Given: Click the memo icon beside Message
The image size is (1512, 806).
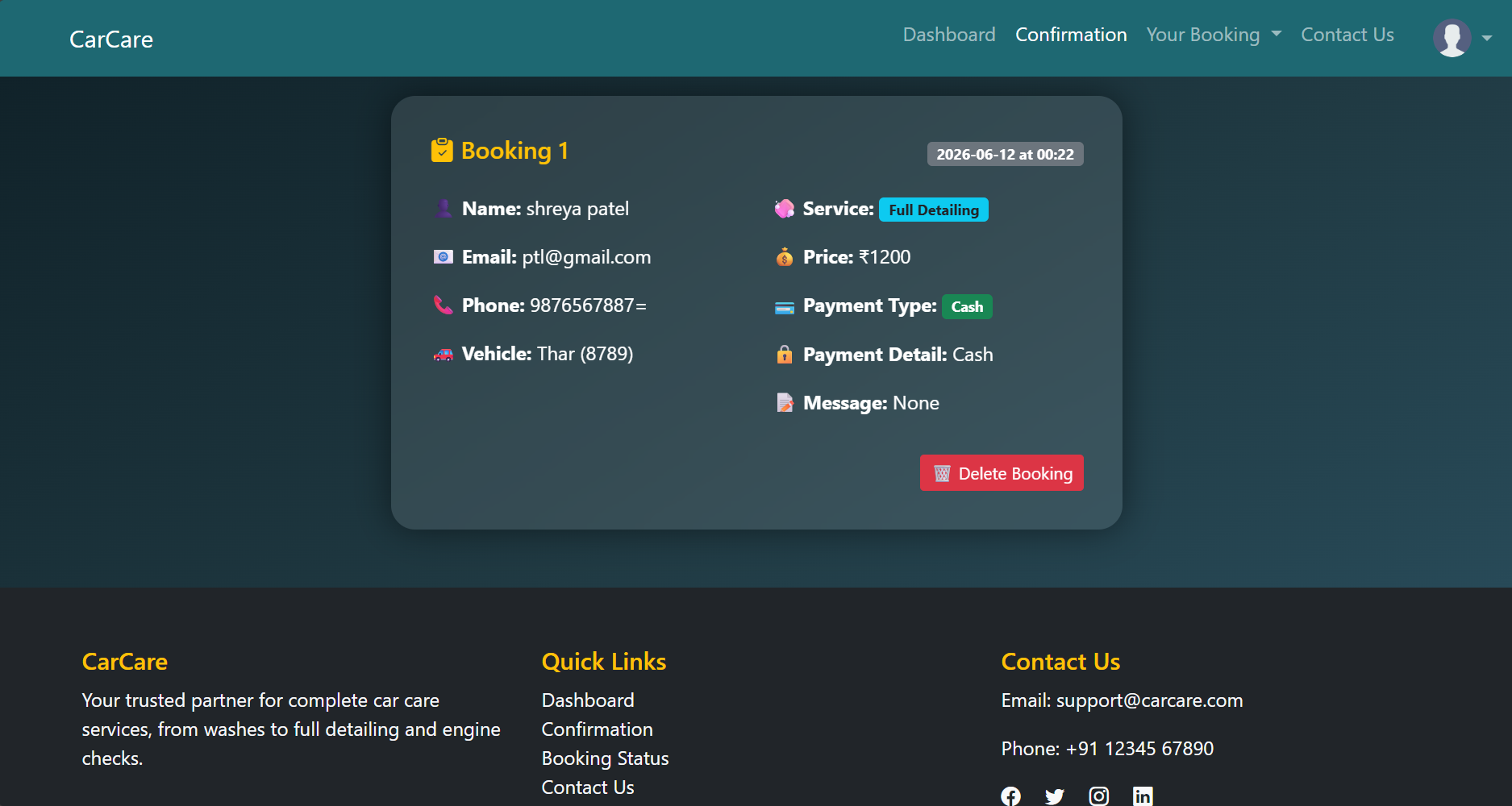Looking at the screenshot, I should 785,402.
